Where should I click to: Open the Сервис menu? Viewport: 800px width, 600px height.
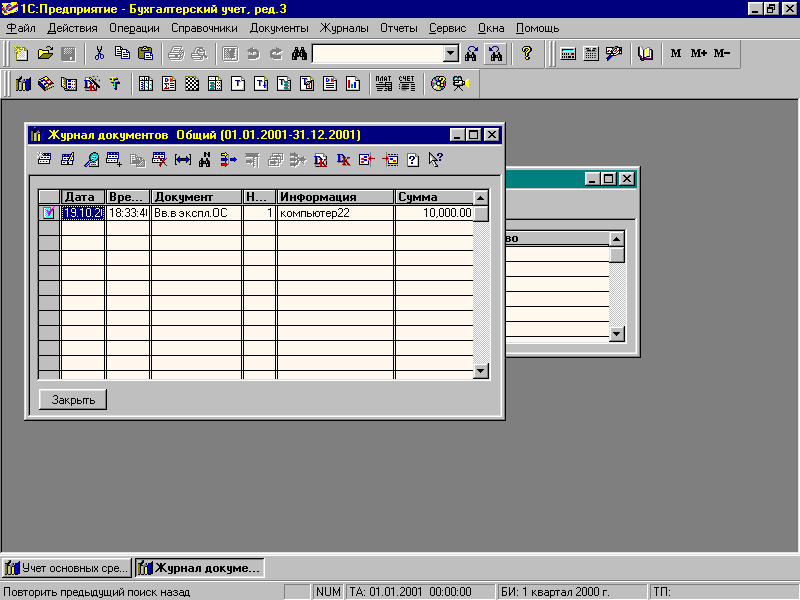[447, 28]
